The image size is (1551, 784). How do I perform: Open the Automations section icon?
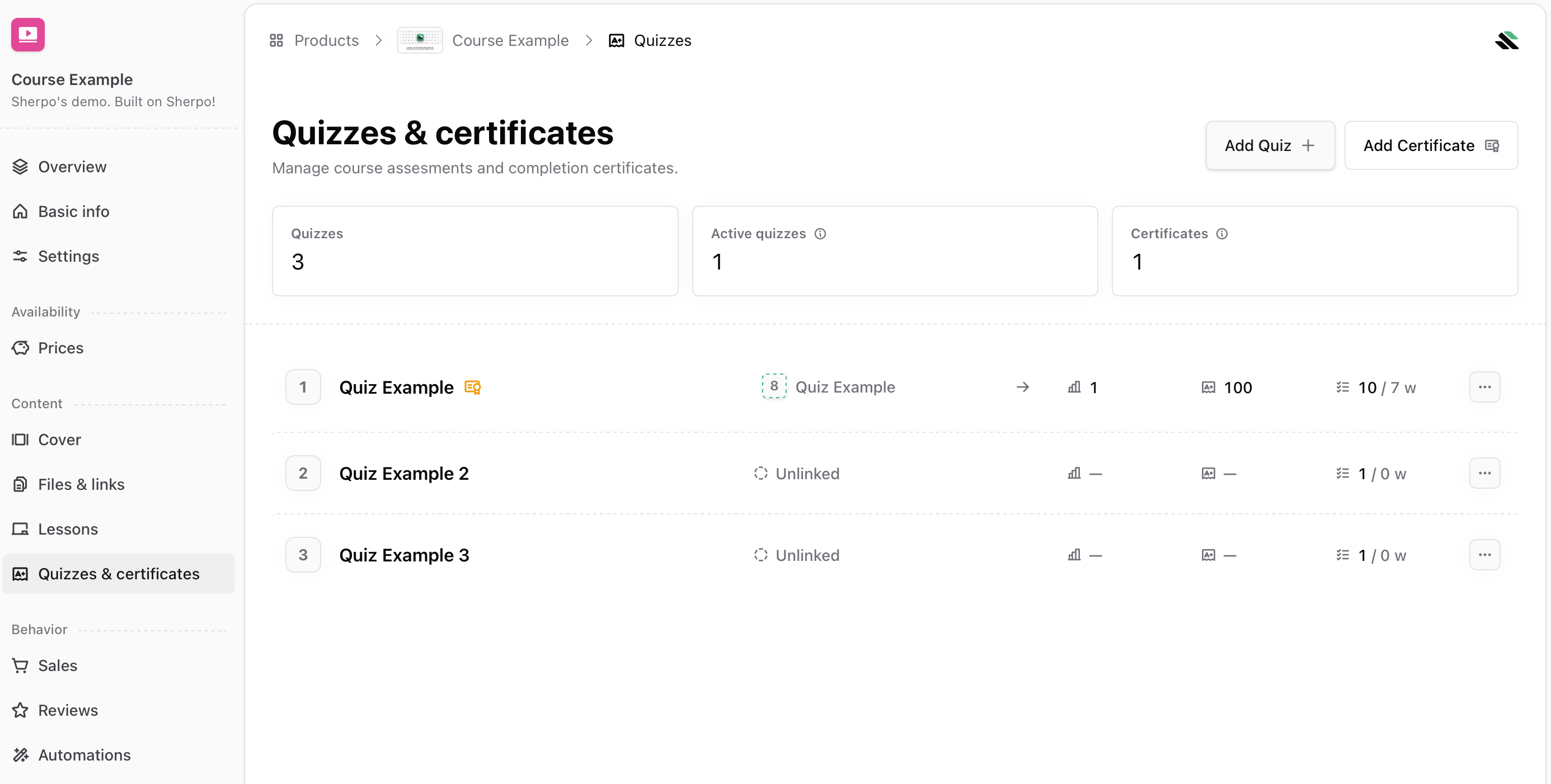click(20, 755)
